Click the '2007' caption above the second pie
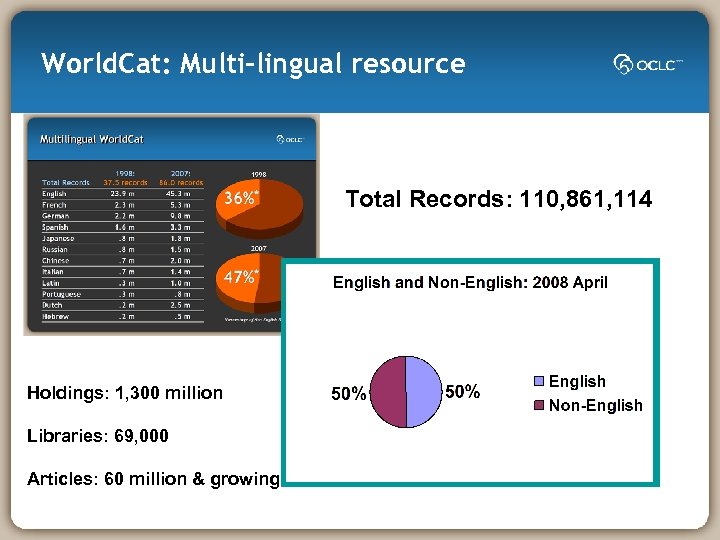Image resolution: width=720 pixels, height=540 pixels. (x=259, y=248)
